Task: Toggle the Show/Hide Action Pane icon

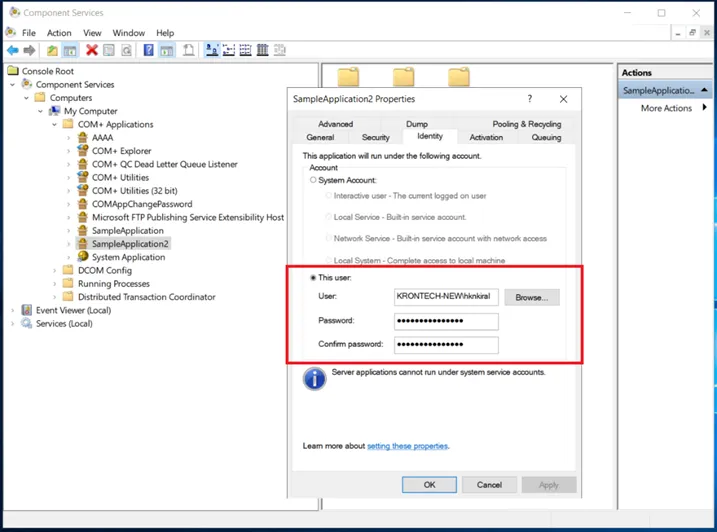Action: click(166, 50)
